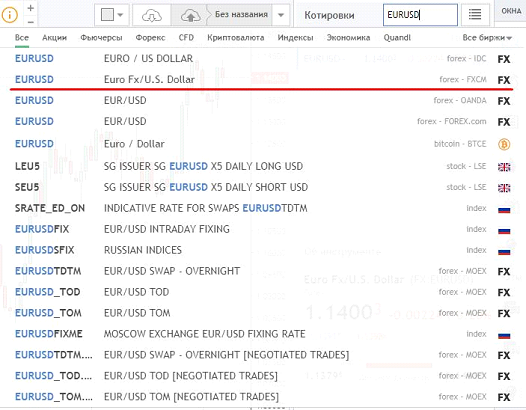Choose EURUSD result from forex - OANDA
The image size is (526, 410).
pos(262,100)
